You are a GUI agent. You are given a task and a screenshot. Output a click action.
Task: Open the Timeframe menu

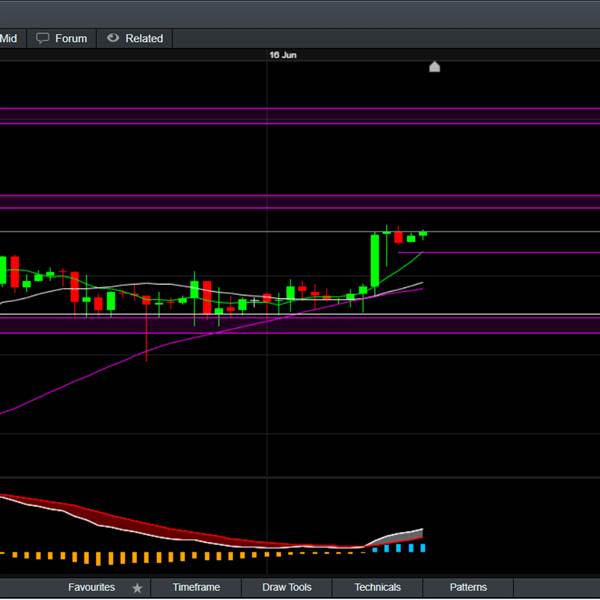(x=196, y=587)
